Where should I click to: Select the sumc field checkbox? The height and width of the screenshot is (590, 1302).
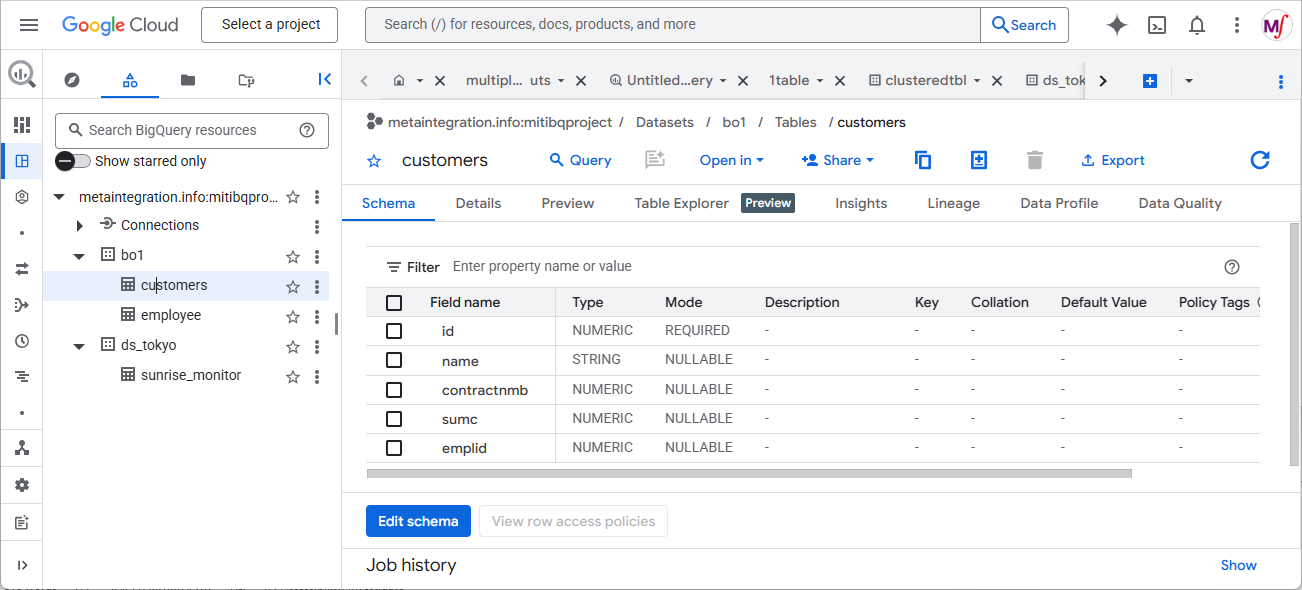pos(394,419)
